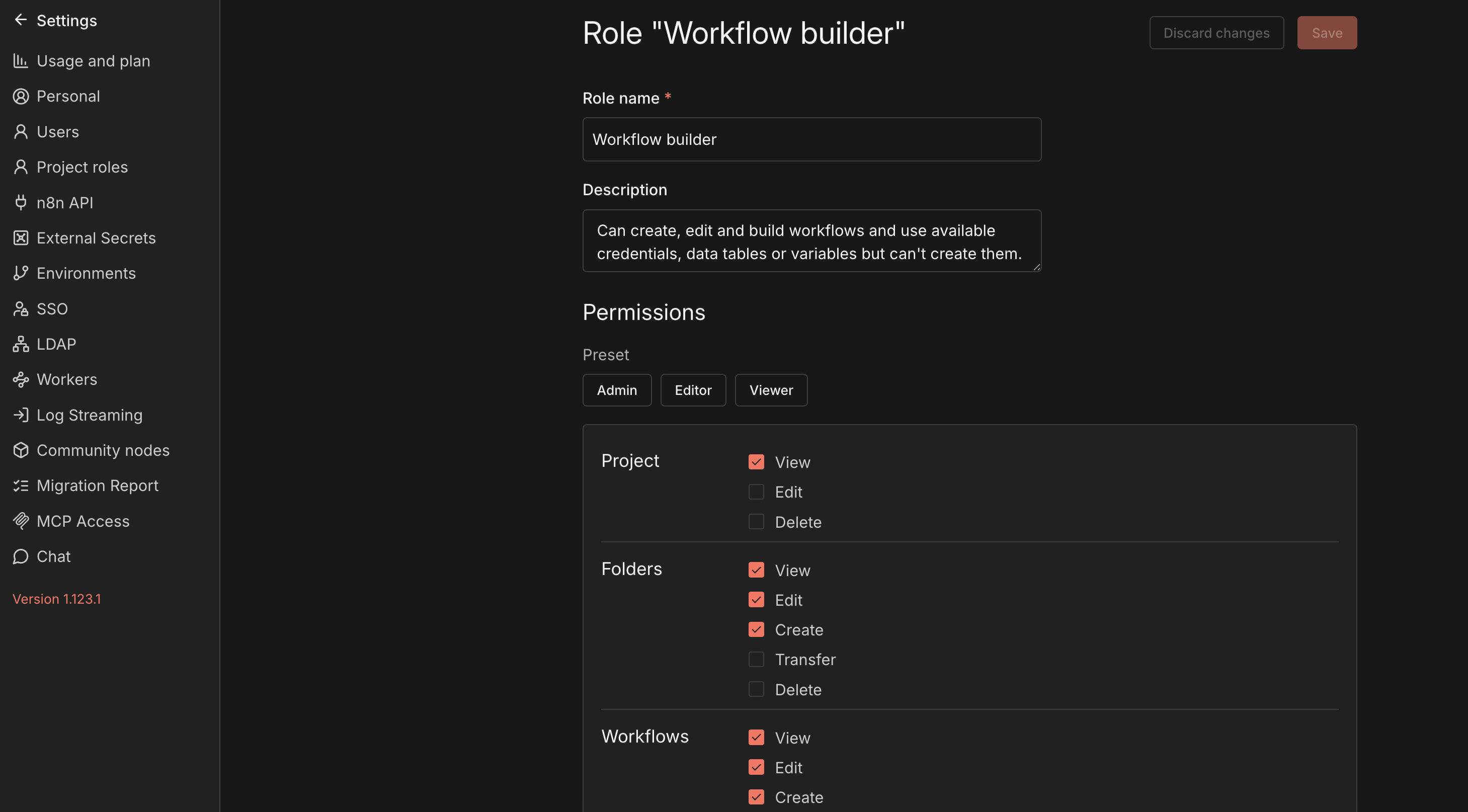Select the SSO sidebar icon
1468x812 pixels.
(x=21, y=308)
